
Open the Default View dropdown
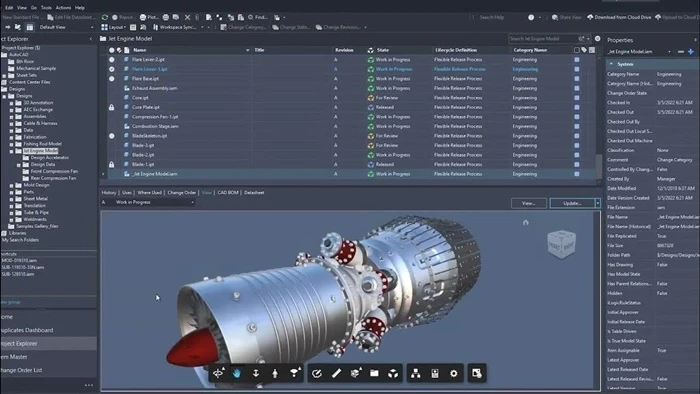pos(66,27)
